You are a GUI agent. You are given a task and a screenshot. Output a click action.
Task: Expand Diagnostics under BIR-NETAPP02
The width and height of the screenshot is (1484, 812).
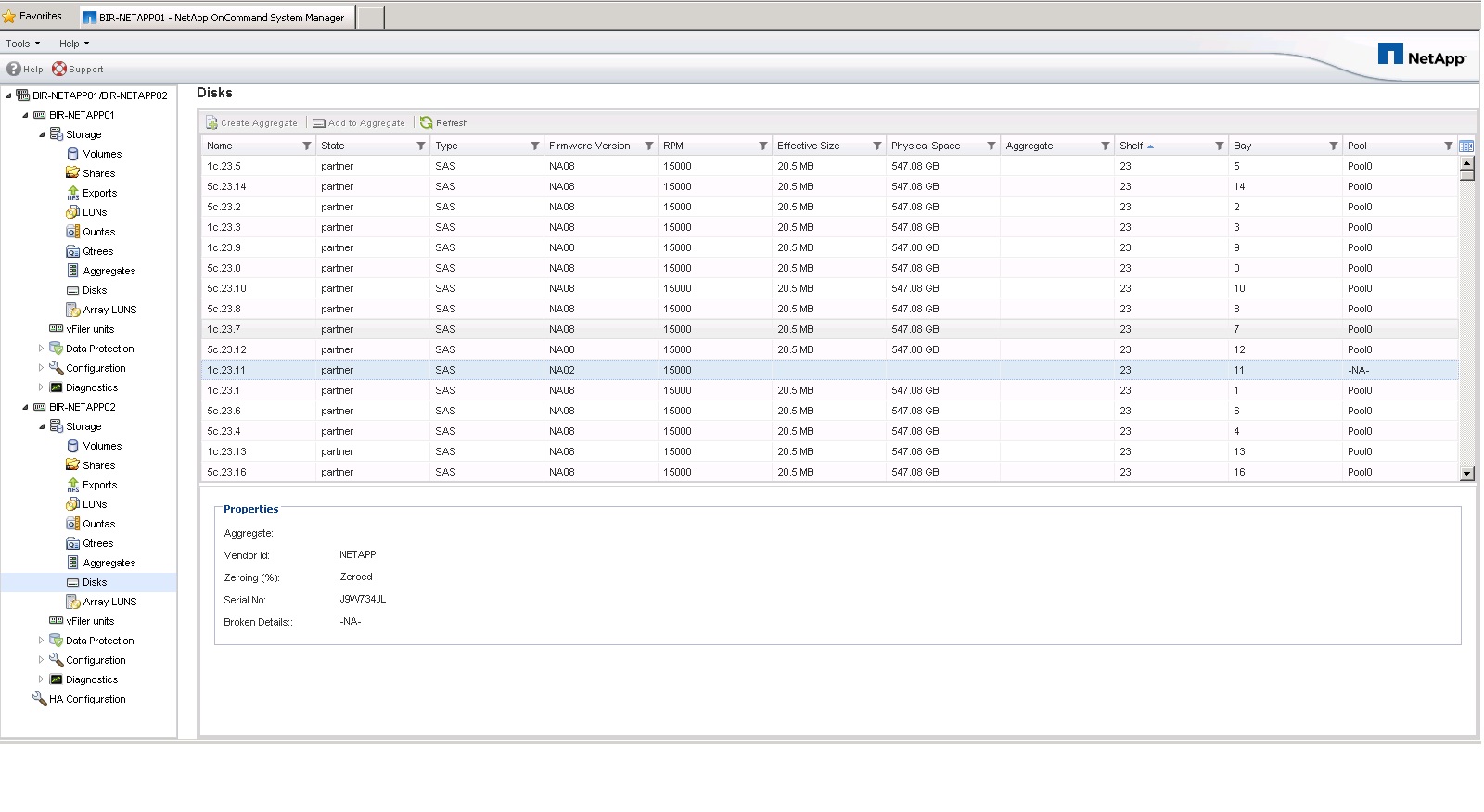41,679
